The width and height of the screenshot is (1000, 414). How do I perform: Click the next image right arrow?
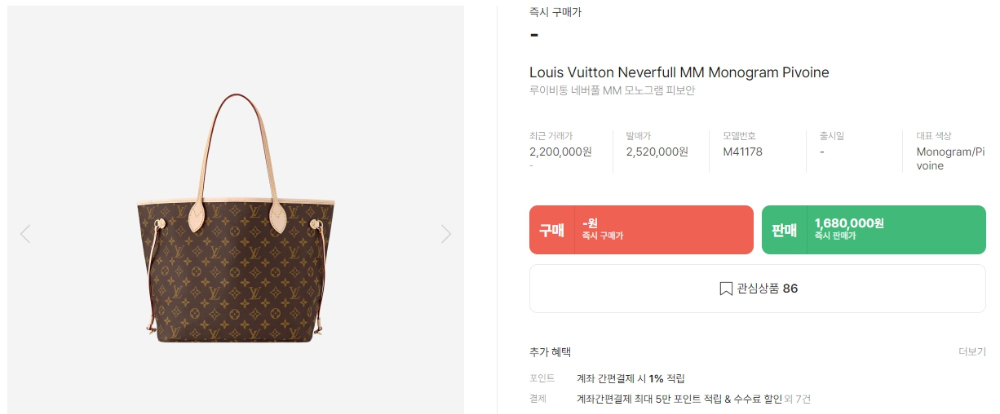(x=446, y=234)
